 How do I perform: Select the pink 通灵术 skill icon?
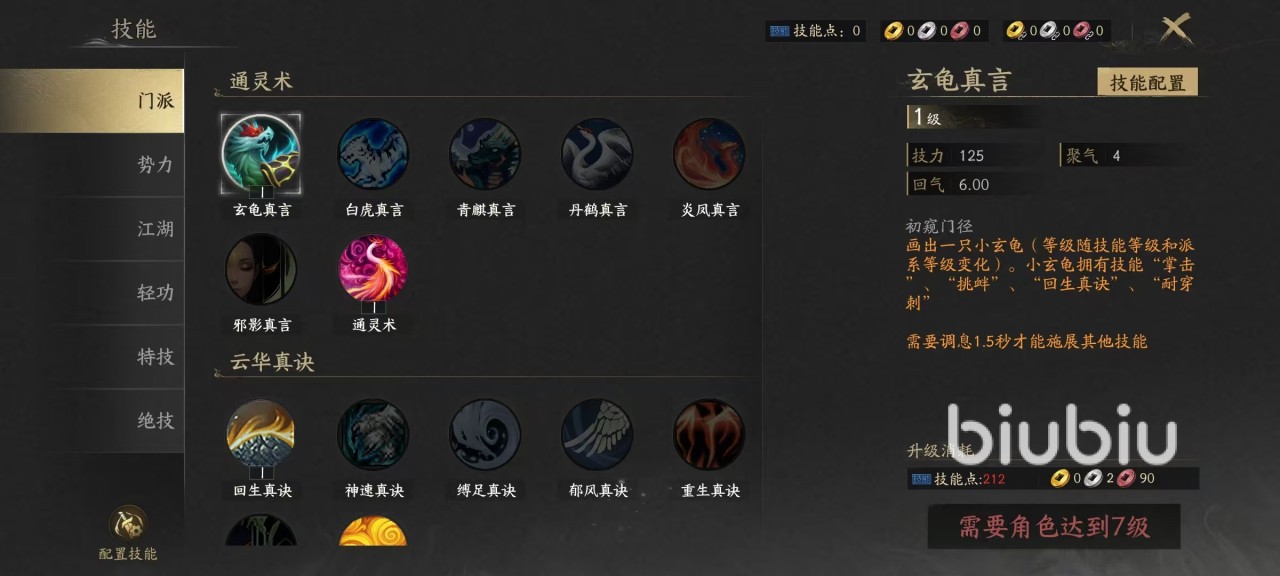(373, 269)
